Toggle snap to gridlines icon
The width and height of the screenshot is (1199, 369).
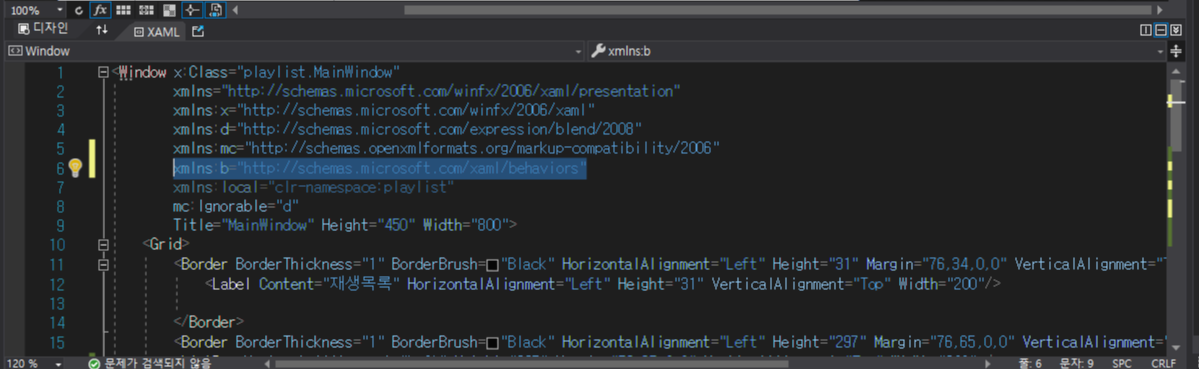(146, 11)
